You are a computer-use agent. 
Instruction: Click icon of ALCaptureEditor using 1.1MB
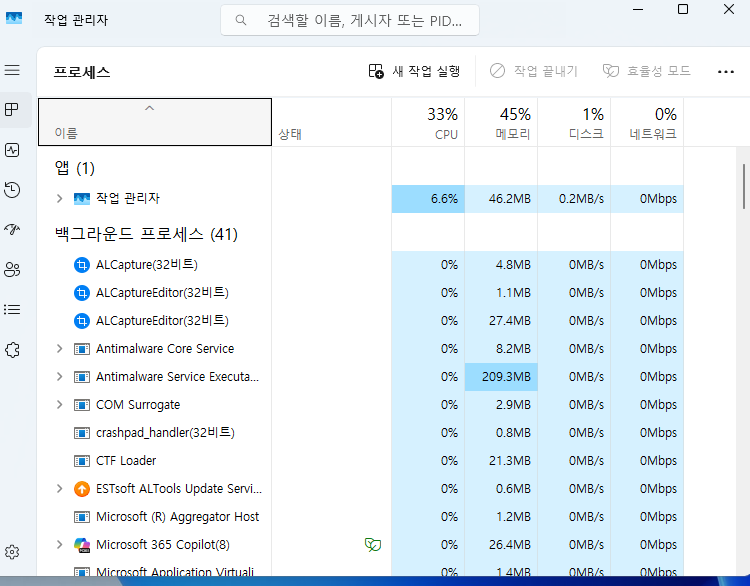(82, 293)
